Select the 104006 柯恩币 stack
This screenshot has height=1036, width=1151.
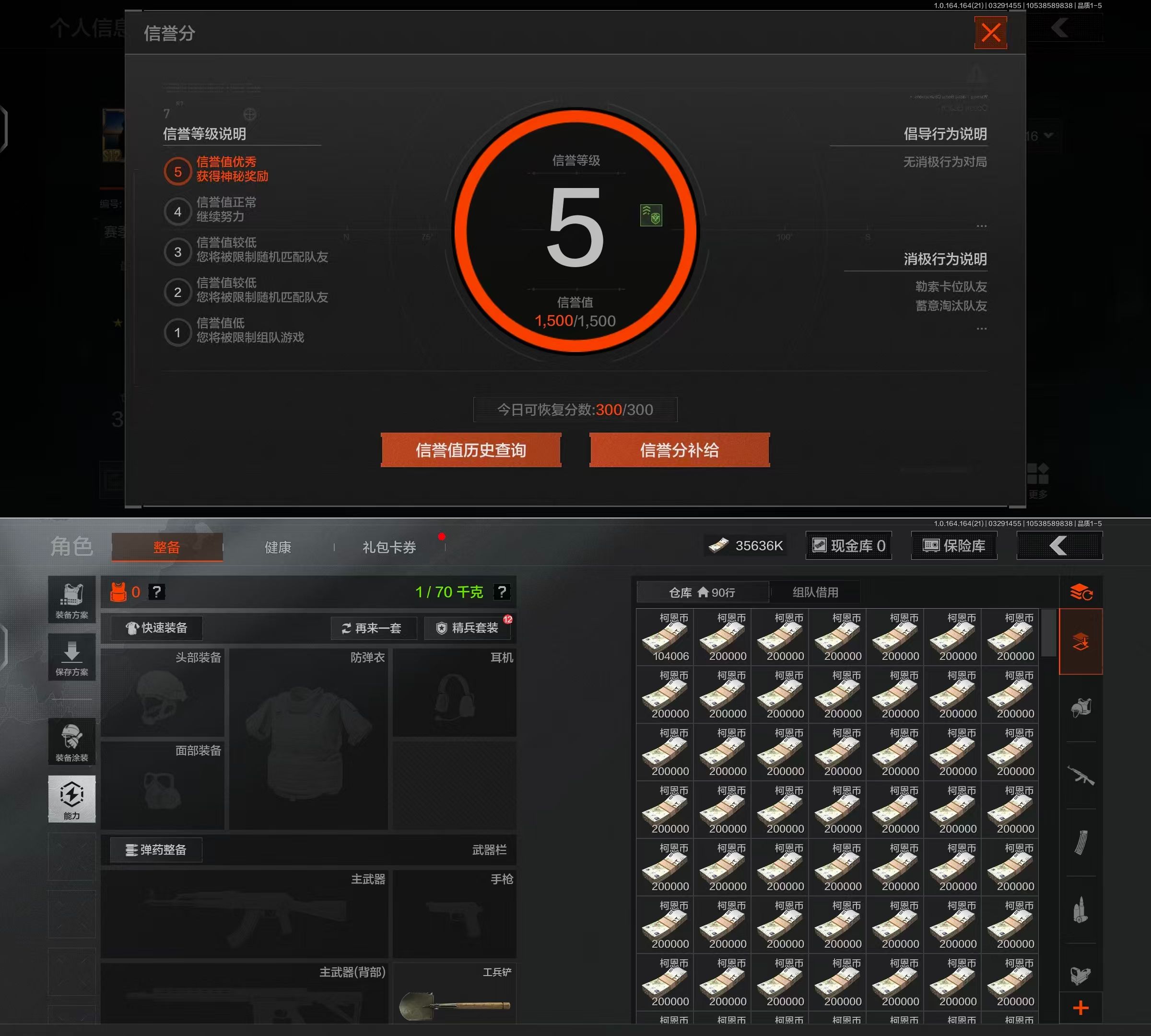coord(665,637)
